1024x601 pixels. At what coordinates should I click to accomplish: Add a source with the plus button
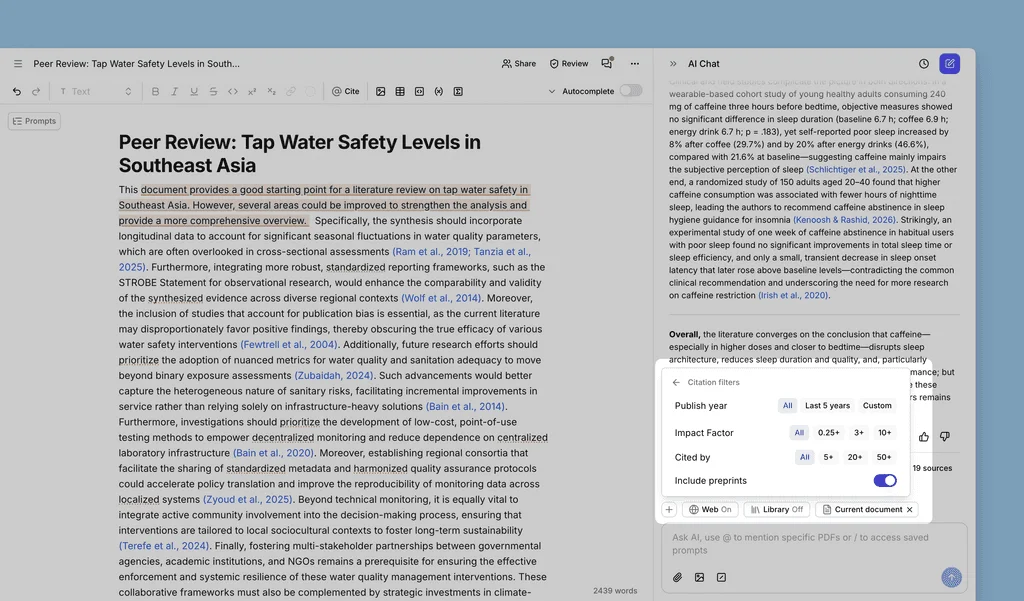[x=669, y=510]
